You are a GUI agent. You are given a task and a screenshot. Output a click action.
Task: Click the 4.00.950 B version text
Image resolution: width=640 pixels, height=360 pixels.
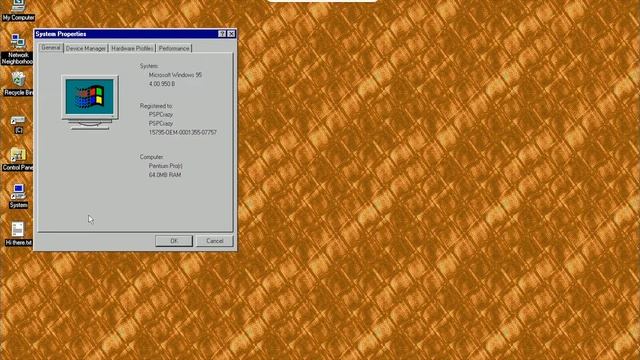click(162, 84)
